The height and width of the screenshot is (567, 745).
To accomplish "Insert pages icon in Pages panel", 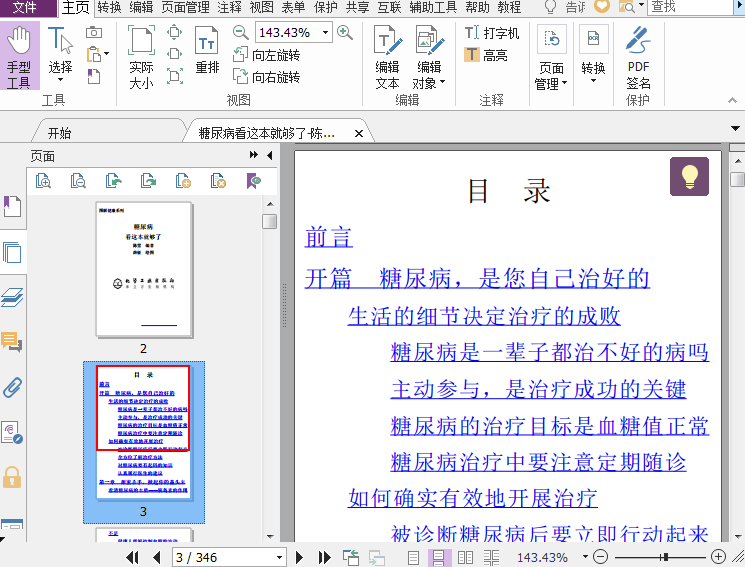I will pos(183,181).
